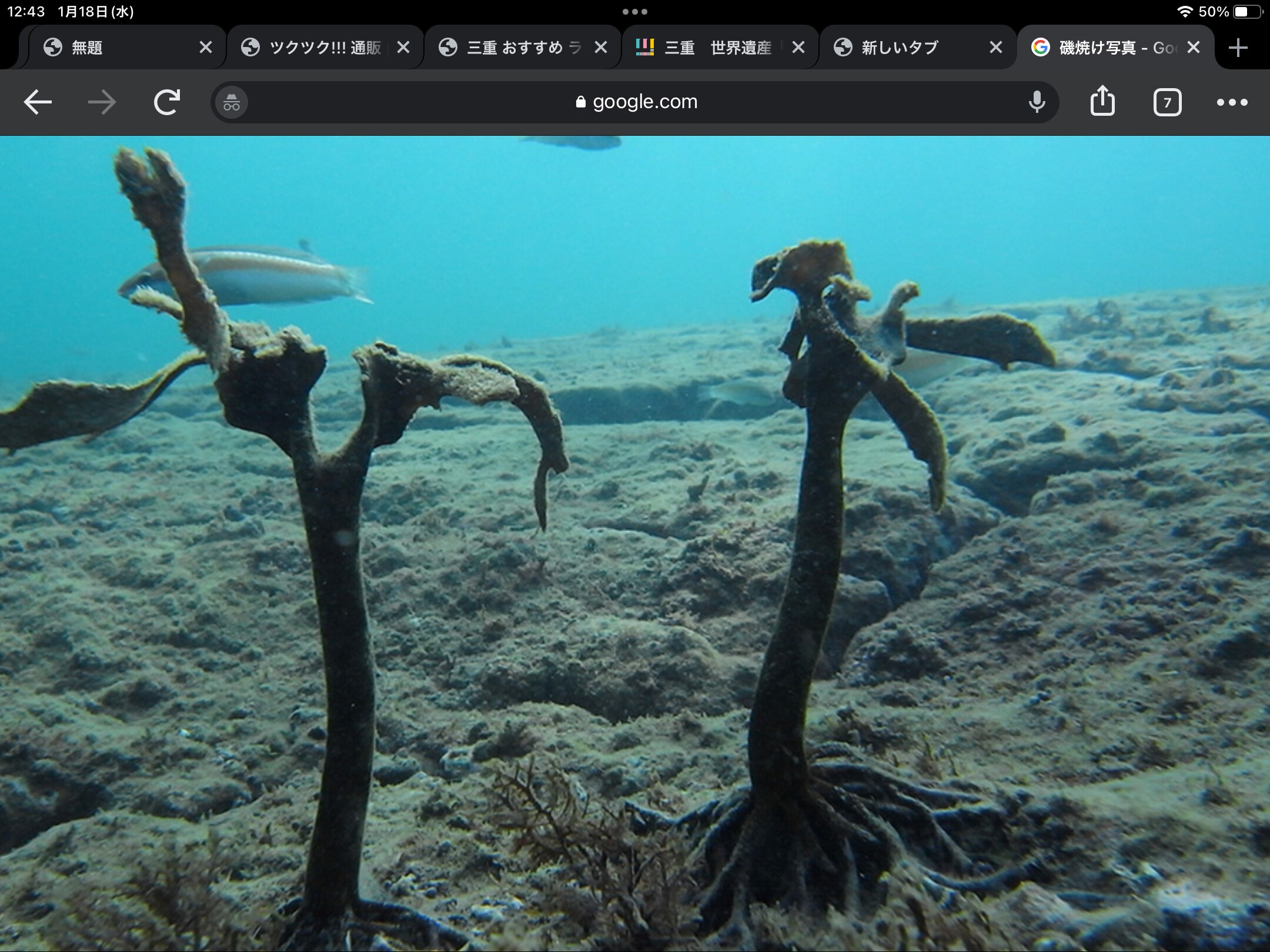Screen dimensions: 1270x952
Task: Switch to the ツクツク!!! 通販 tab
Action: (x=317, y=48)
